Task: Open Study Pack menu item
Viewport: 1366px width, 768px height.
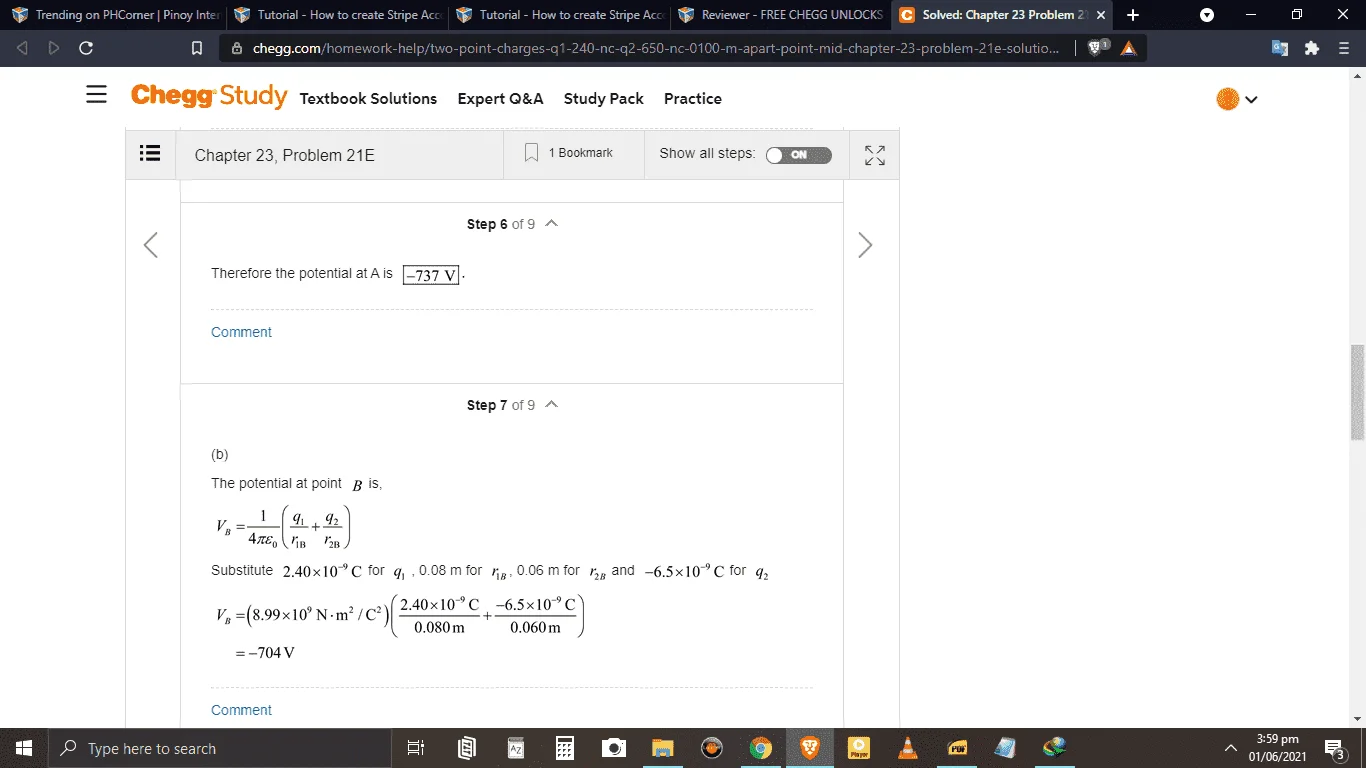Action: (x=604, y=98)
